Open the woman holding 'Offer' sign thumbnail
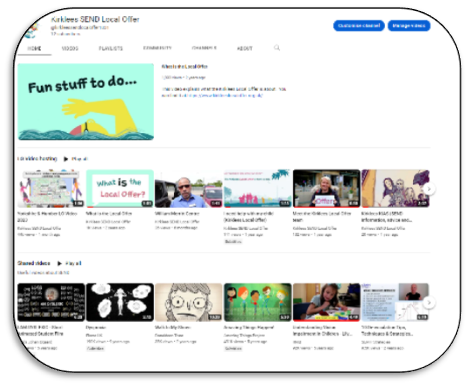This screenshot has width=469, height=386. click(326, 189)
